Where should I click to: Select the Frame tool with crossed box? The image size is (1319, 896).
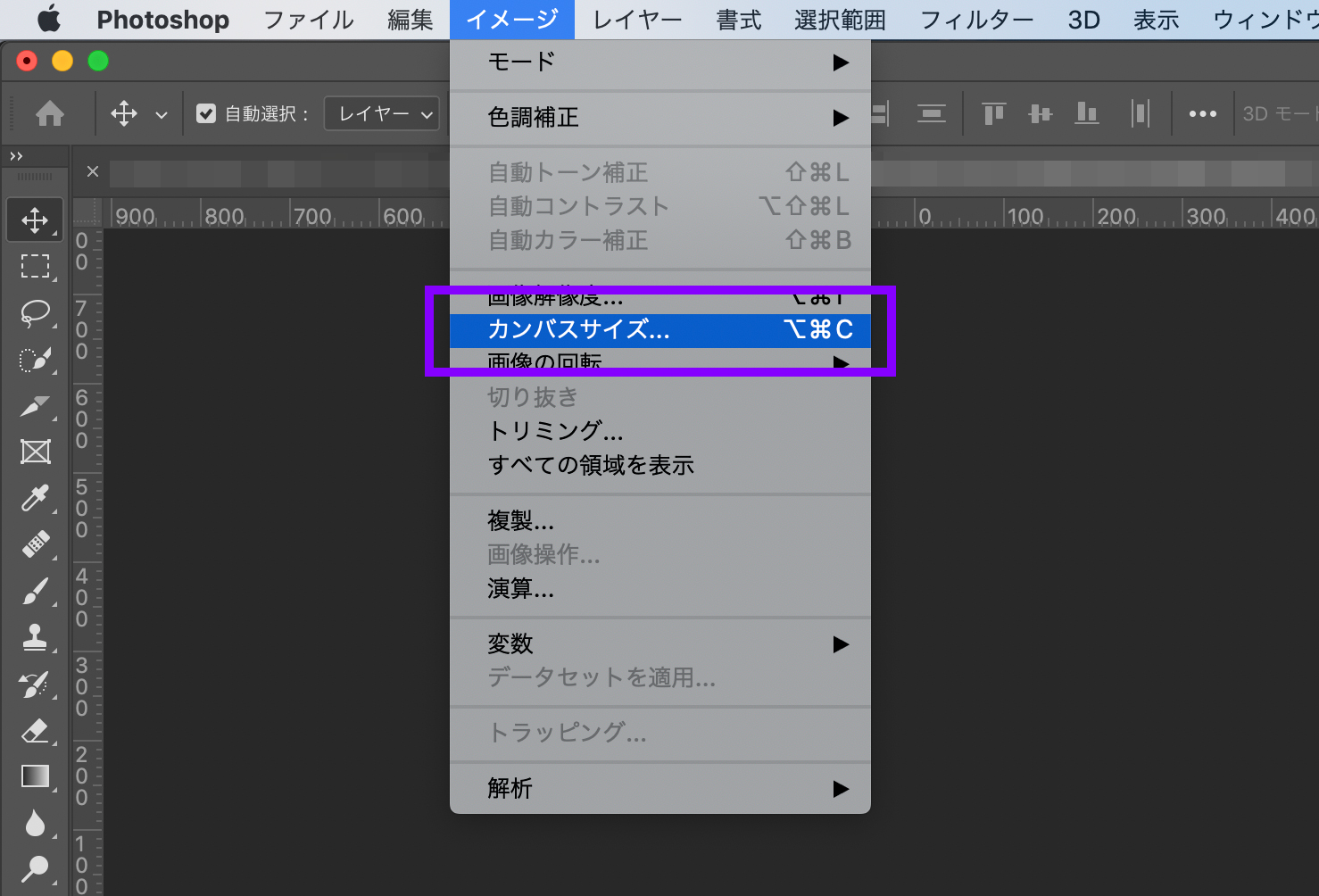pyautogui.click(x=35, y=452)
